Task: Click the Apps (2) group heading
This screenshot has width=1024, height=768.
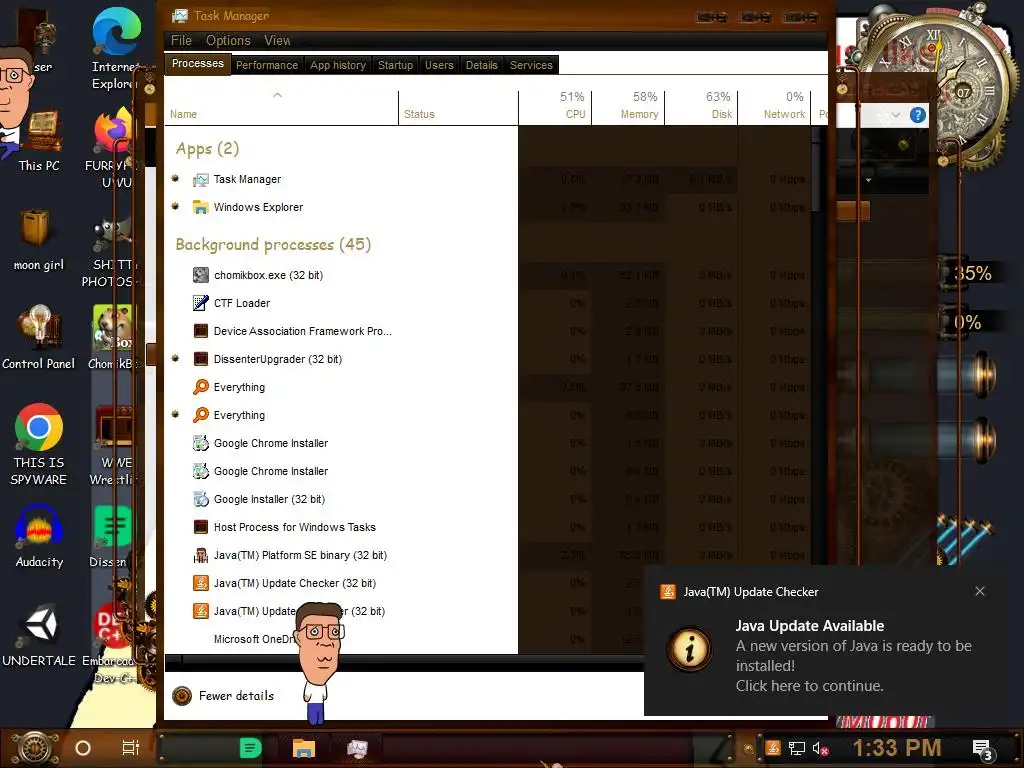Action: click(207, 150)
